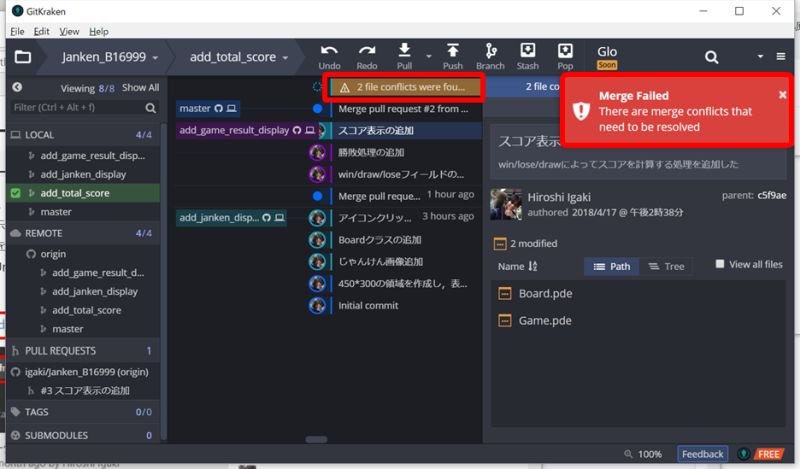Open the Pull options dropdown arrow

[x=429, y=57]
